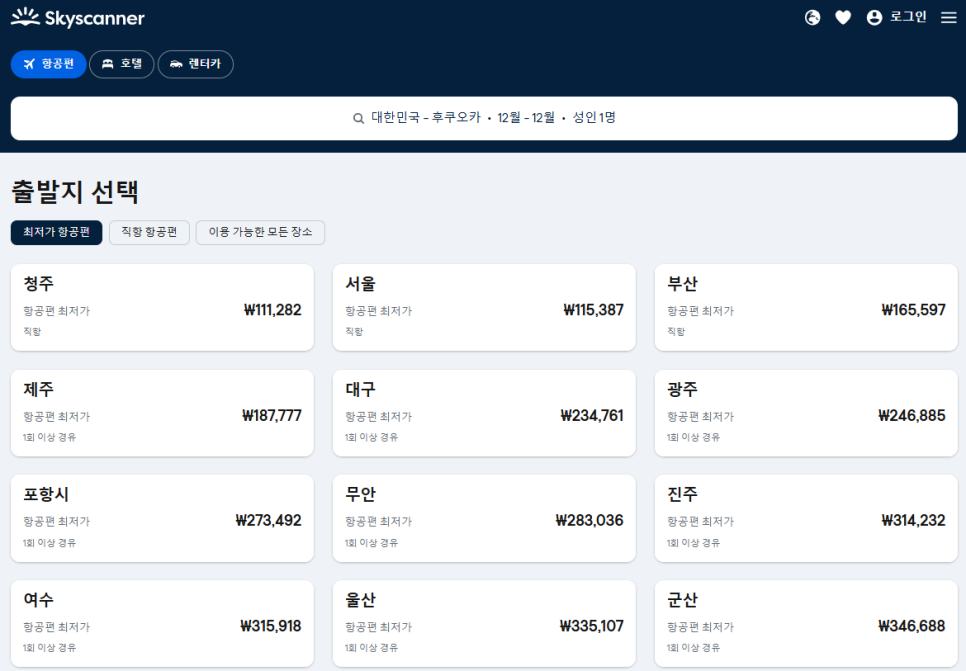Click the ₩335,107 price for 울산

click(x=591, y=626)
